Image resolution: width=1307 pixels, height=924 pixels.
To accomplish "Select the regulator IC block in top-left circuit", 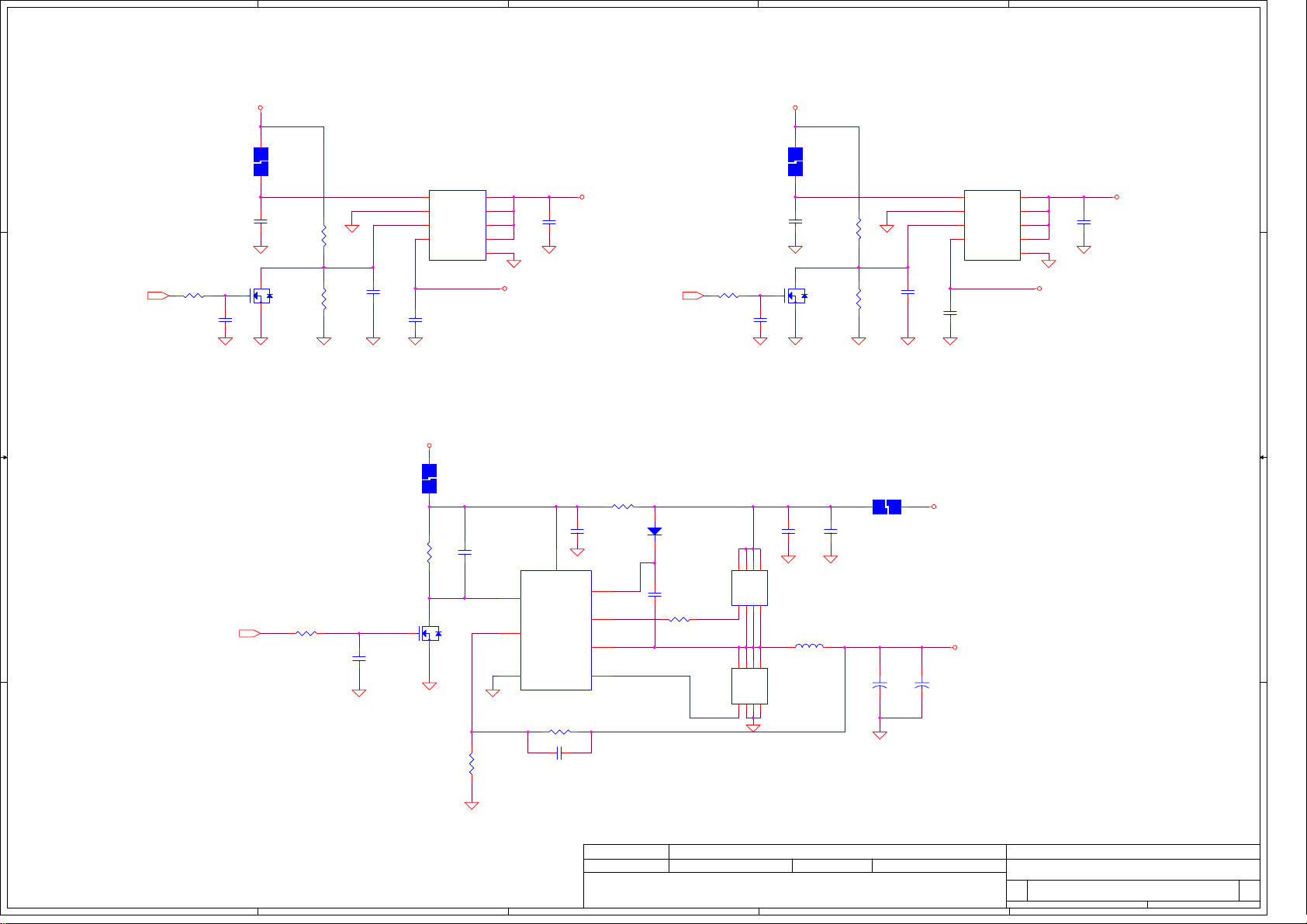I will pyautogui.click(x=458, y=225).
